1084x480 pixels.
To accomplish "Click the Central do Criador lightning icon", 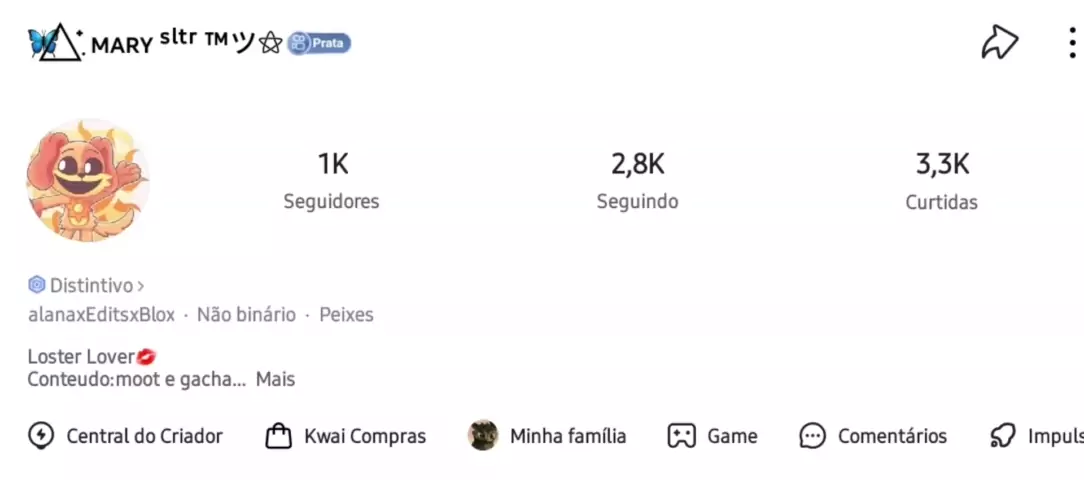I will pyautogui.click(x=41, y=436).
